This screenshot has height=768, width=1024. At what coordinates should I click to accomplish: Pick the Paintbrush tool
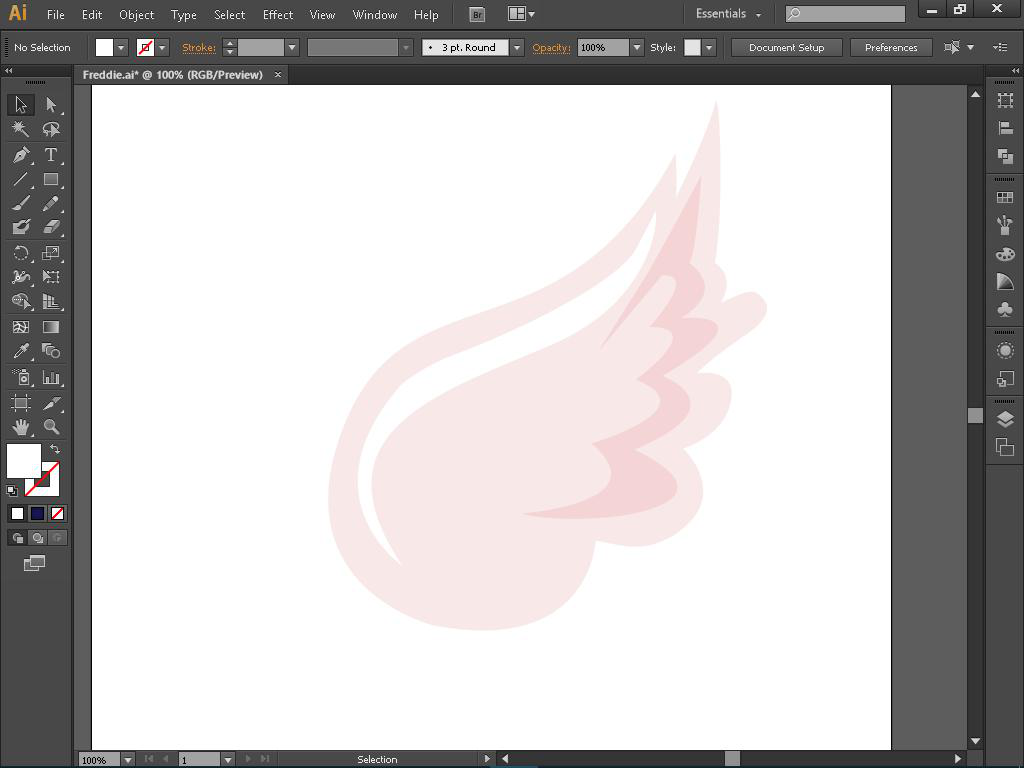coord(21,203)
